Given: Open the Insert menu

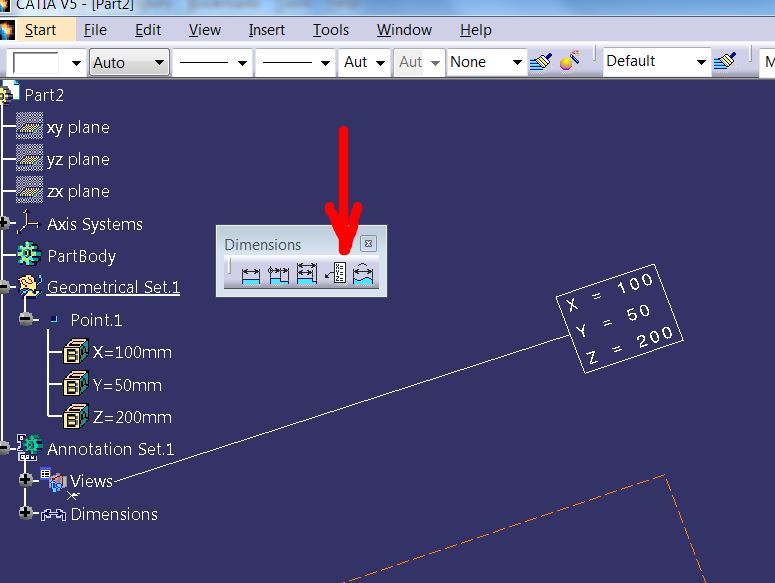Looking at the screenshot, I should click(x=266, y=30).
